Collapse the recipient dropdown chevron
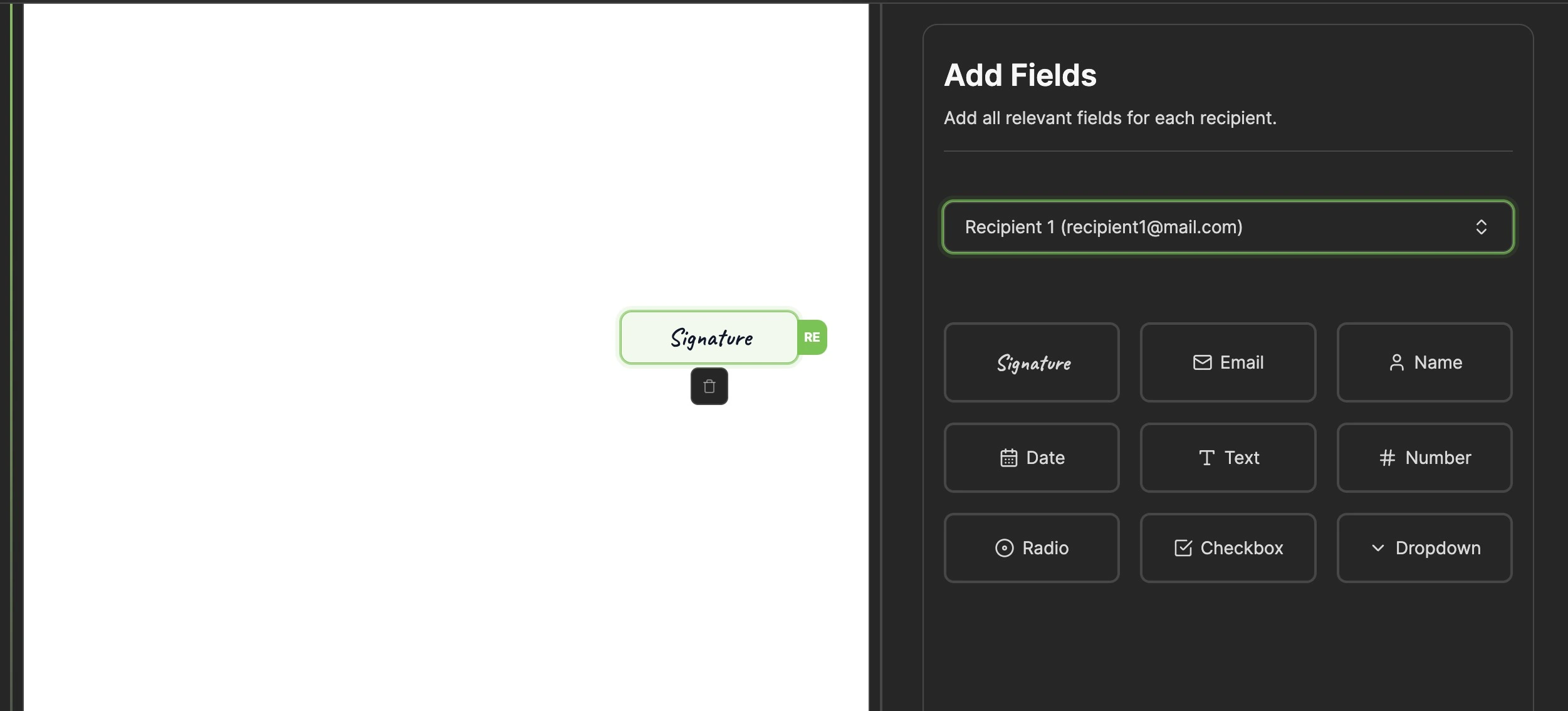Image resolution: width=1568 pixels, height=711 pixels. click(1483, 226)
